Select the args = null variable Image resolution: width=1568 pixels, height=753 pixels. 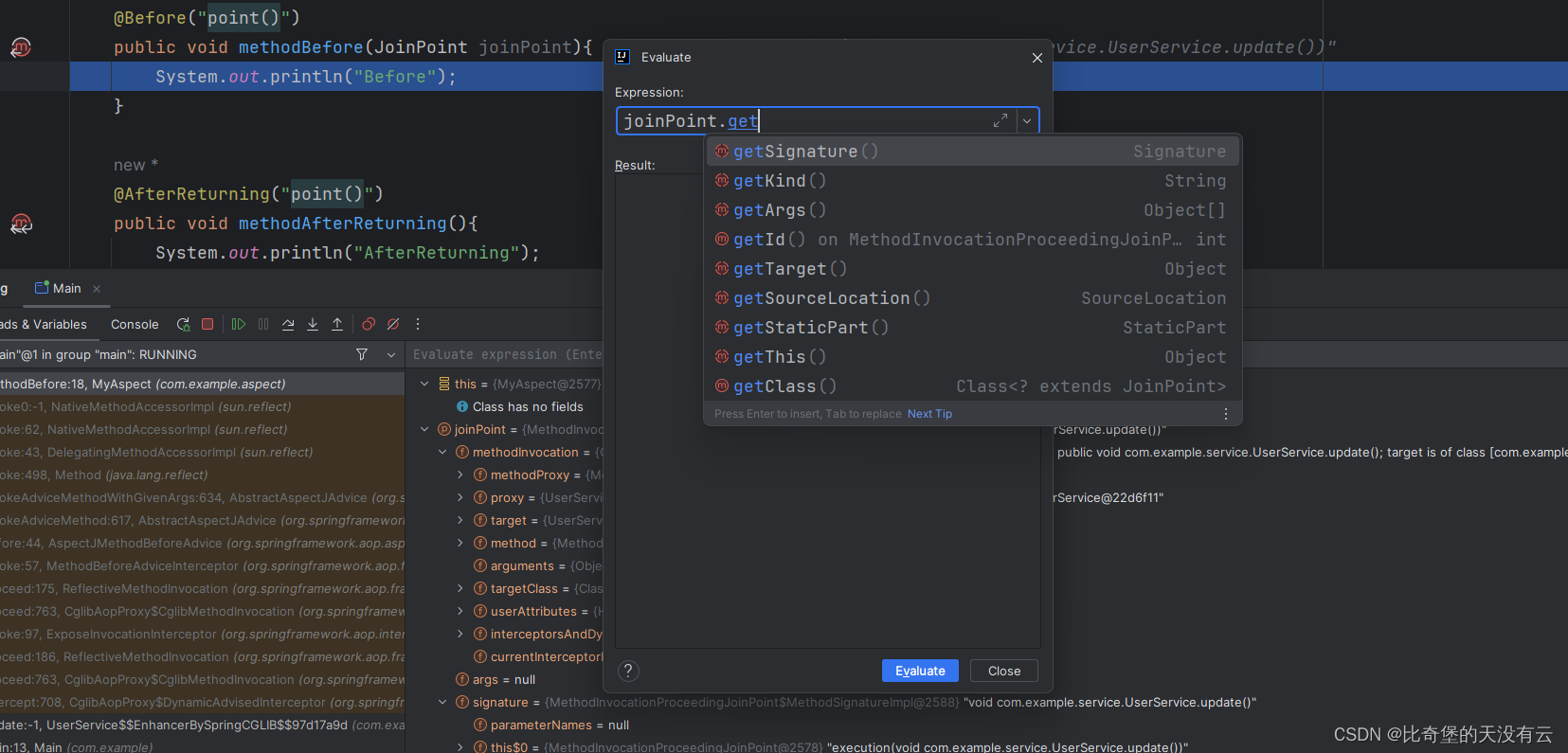pos(495,679)
